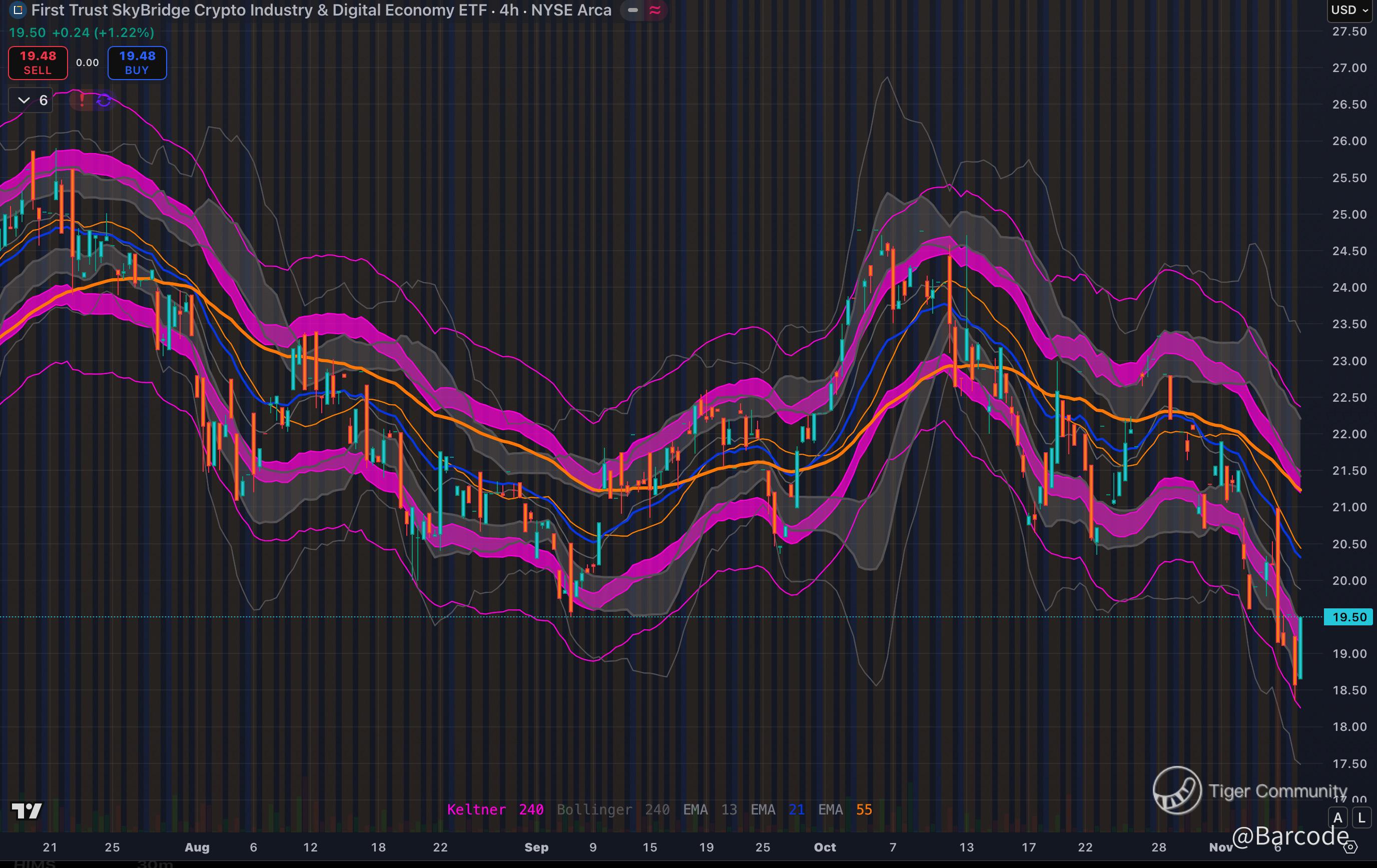Click the Oct marker on time axis
1377x868 pixels.
point(825,847)
